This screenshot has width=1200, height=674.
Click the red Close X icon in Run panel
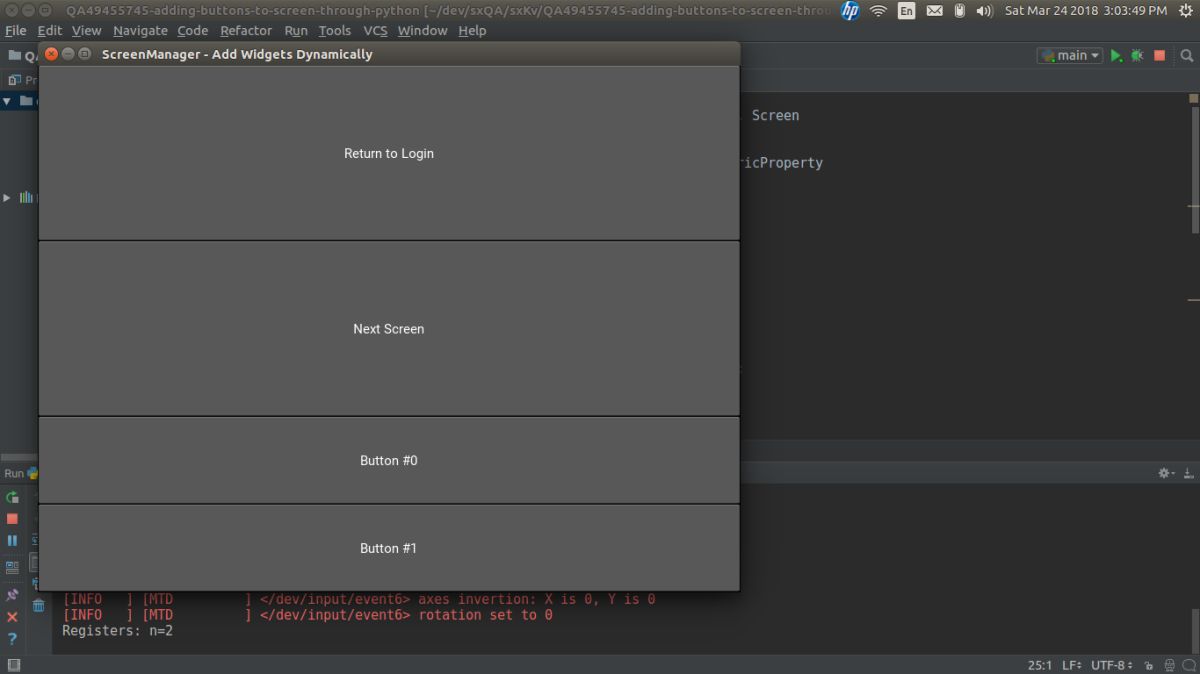point(12,617)
